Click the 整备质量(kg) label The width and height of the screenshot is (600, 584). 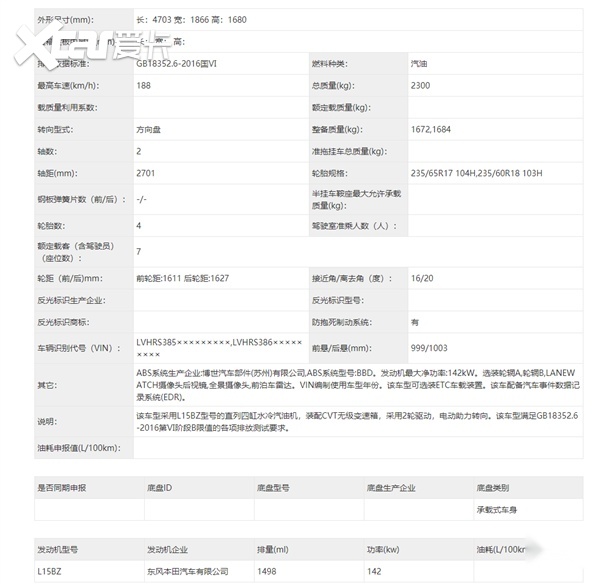click(337, 129)
